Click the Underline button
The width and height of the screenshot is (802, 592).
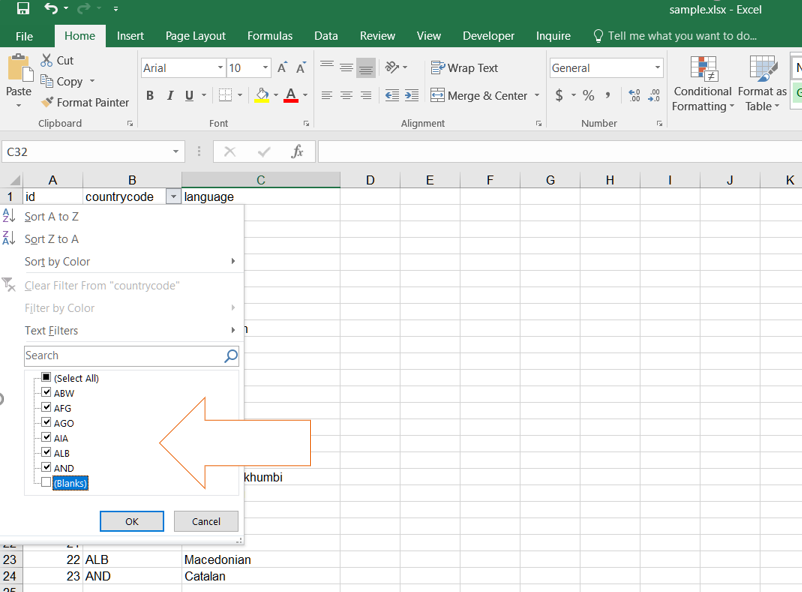click(x=190, y=96)
